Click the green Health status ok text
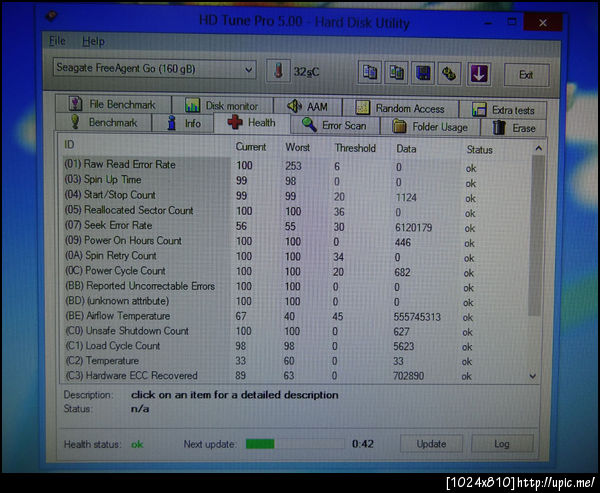 (x=137, y=444)
